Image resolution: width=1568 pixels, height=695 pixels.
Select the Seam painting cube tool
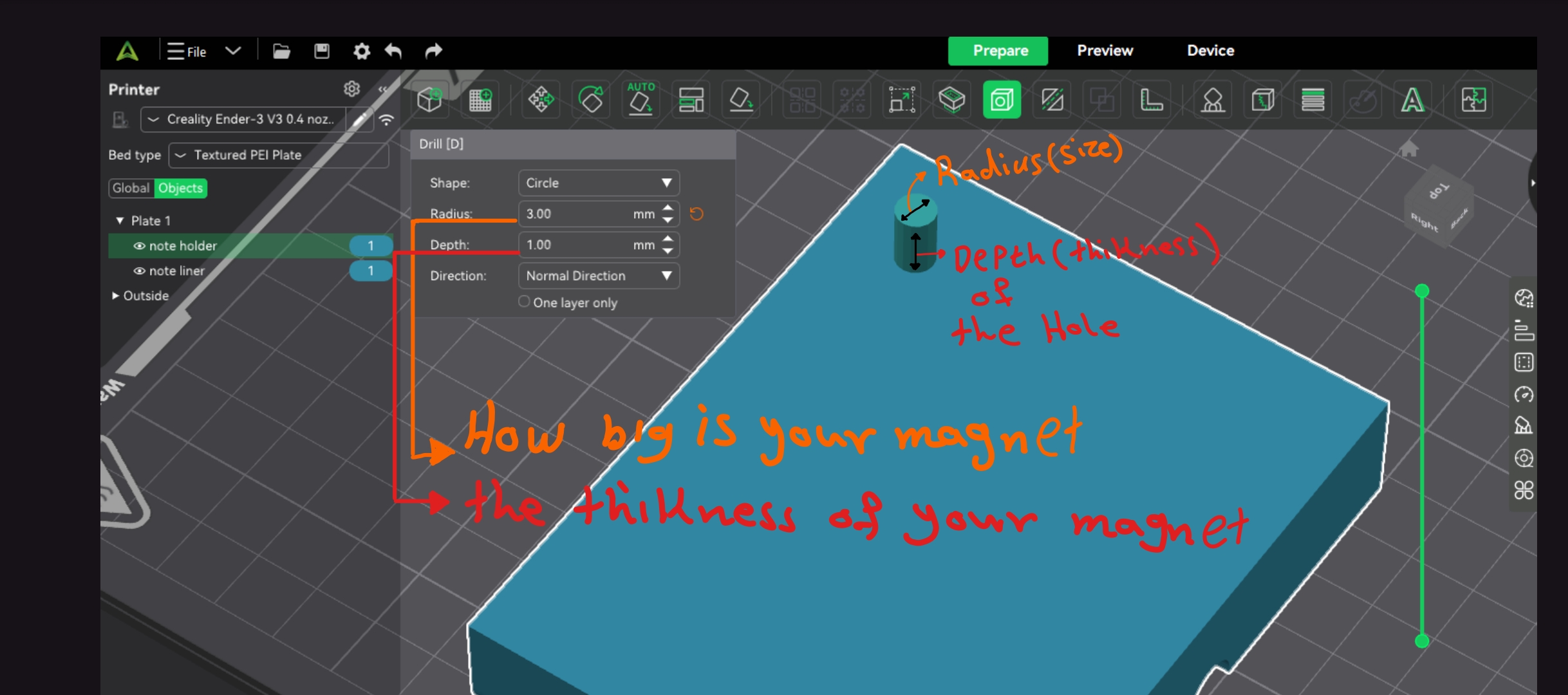[1262, 100]
